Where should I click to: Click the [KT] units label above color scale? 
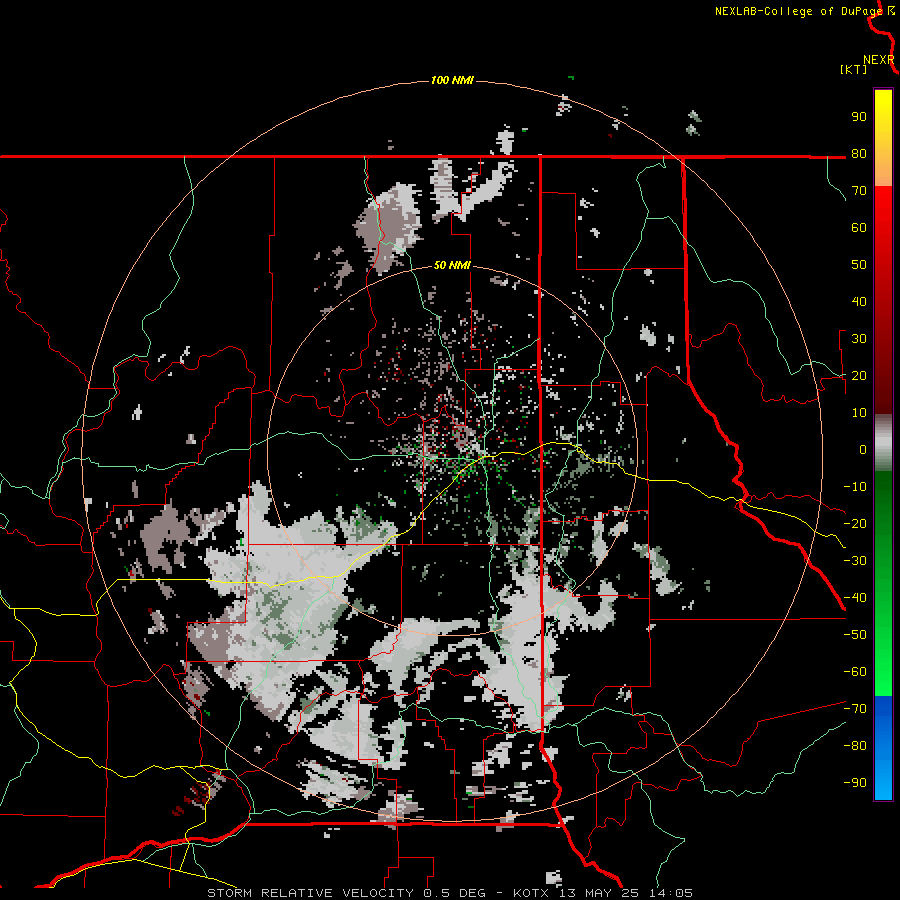pos(853,69)
